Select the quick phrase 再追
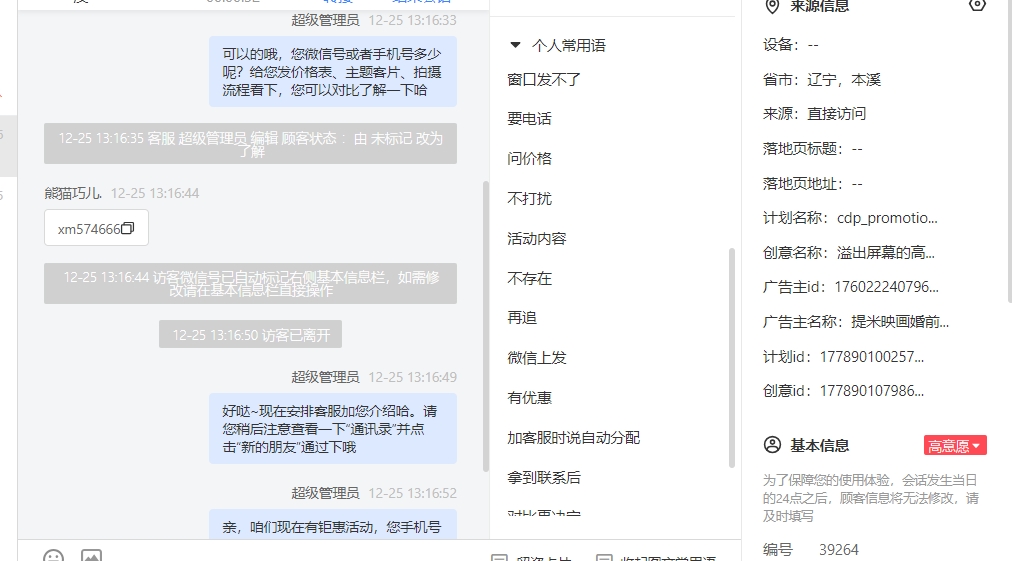 click(x=522, y=318)
